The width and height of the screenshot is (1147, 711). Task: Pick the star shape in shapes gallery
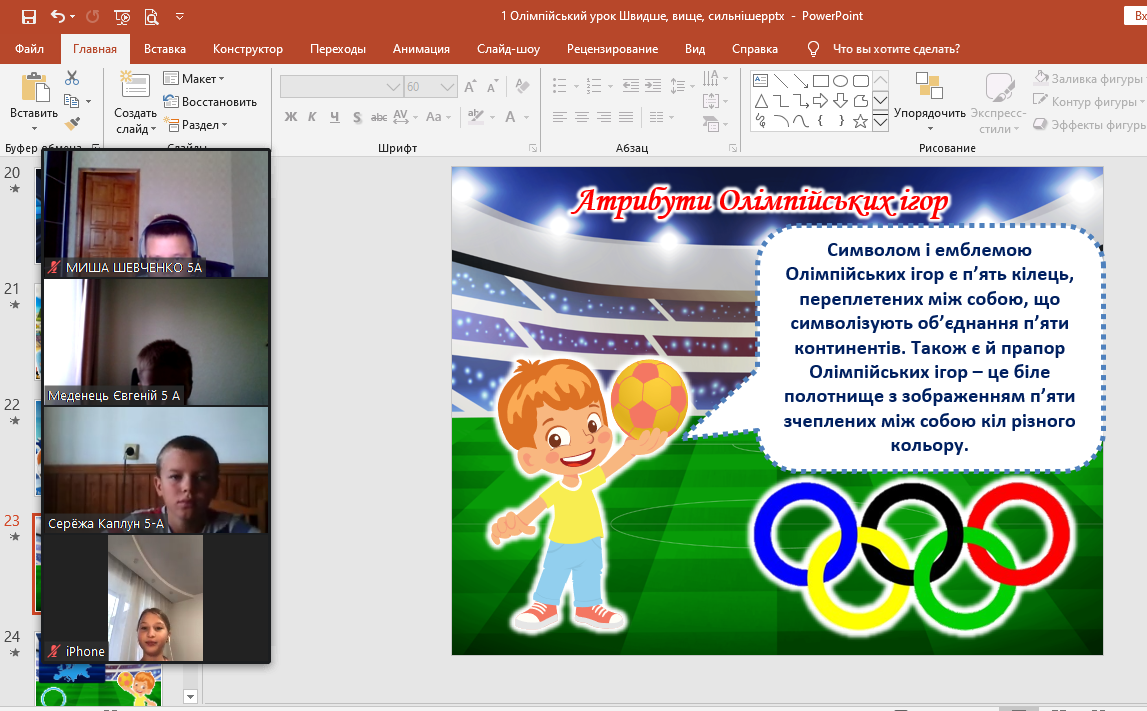pyautogui.click(x=860, y=121)
